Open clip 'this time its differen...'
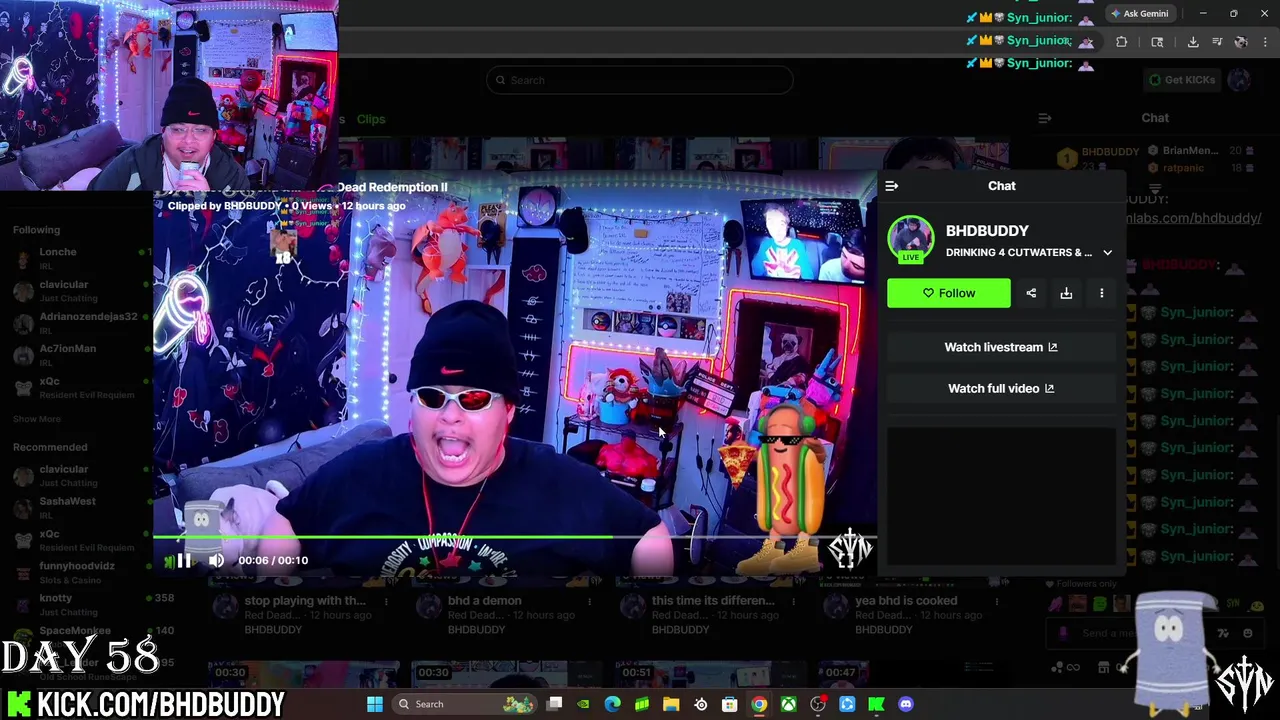 [x=713, y=601]
